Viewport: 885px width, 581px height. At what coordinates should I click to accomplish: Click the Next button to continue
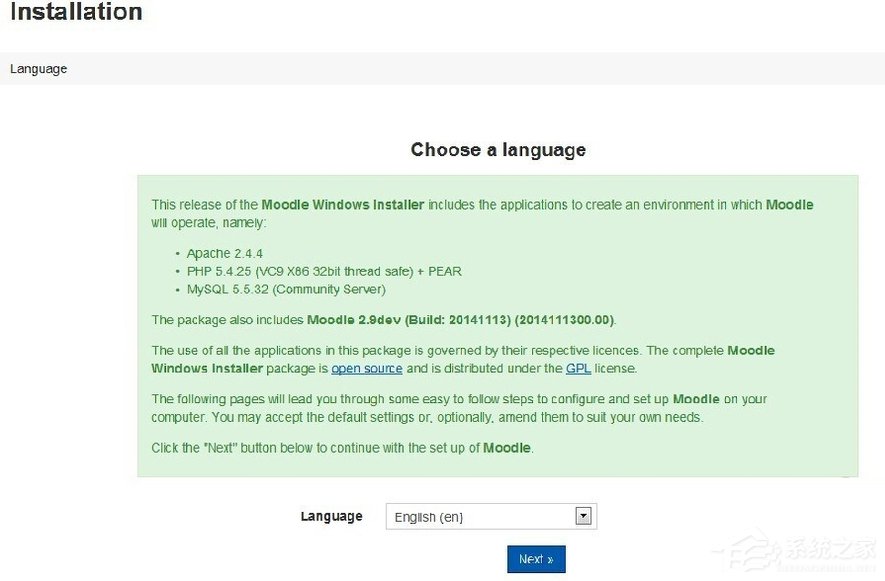click(535, 559)
